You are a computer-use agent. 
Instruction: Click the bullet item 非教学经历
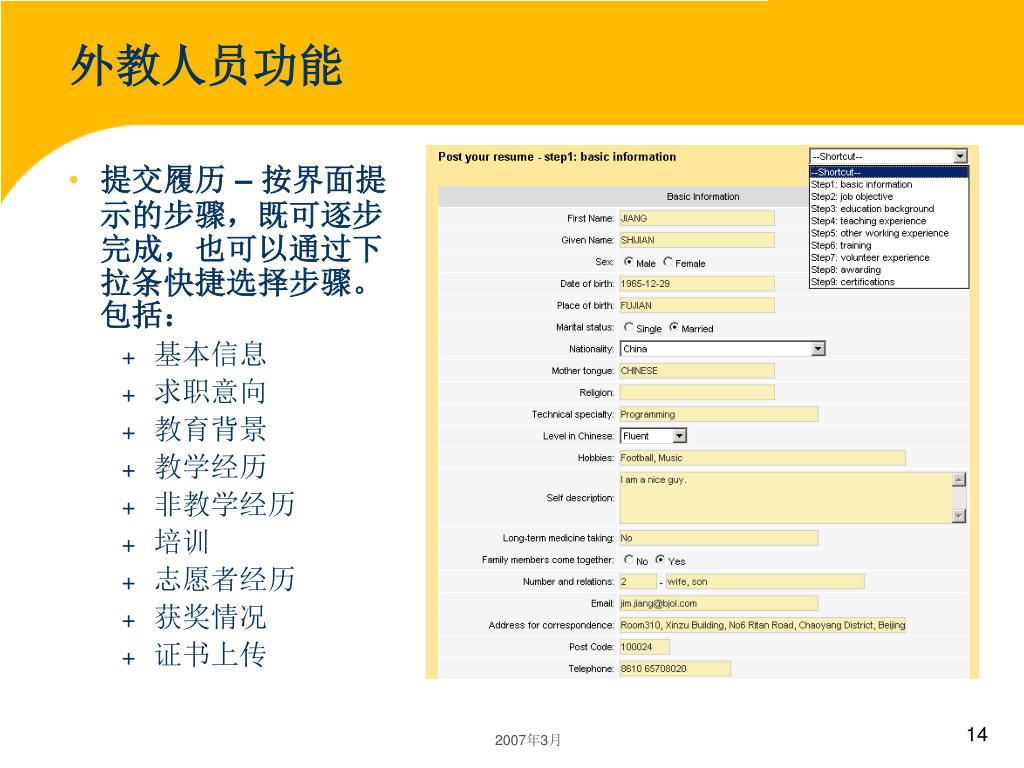(x=225, y=504)
